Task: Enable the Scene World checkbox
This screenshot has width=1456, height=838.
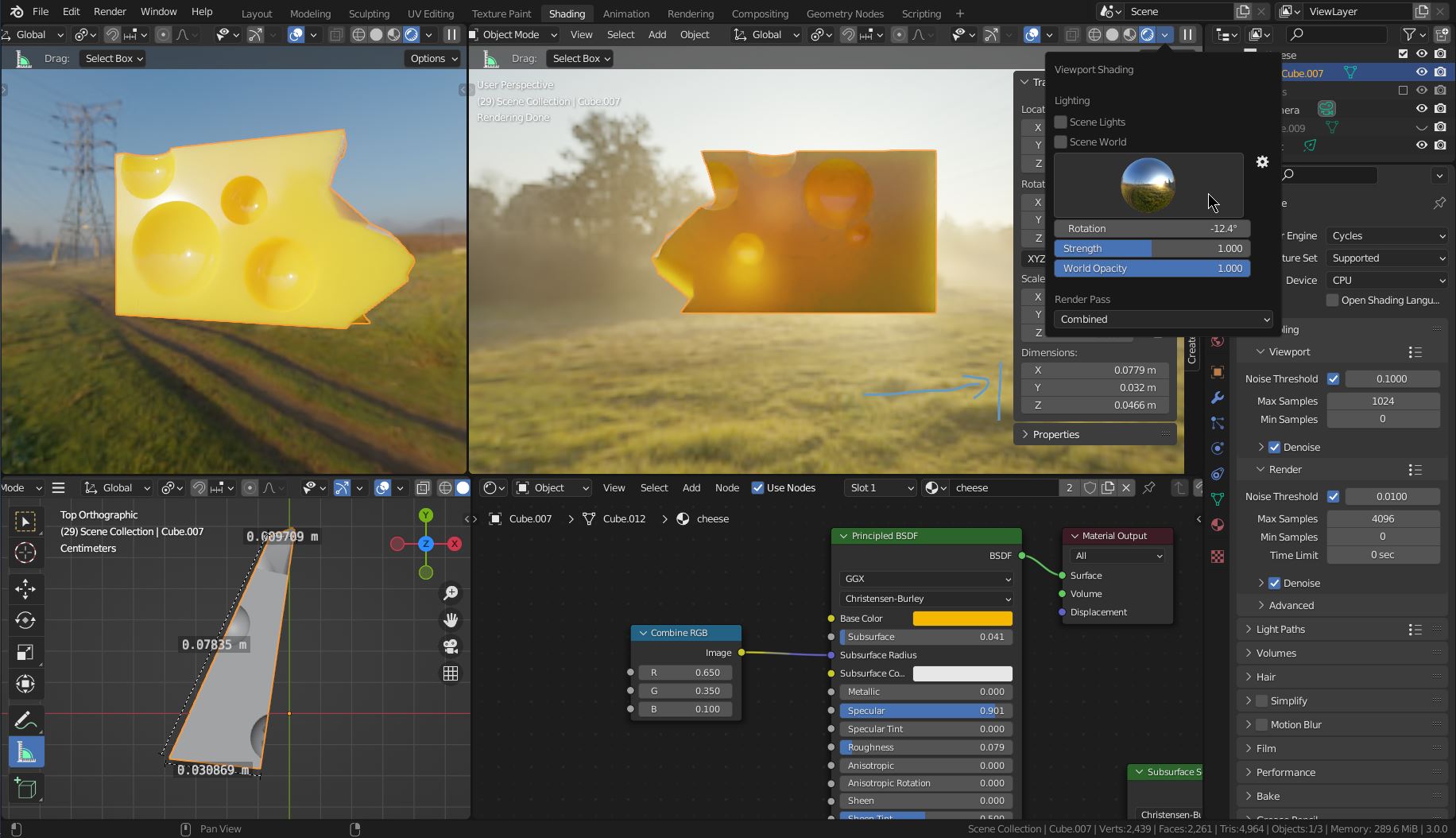Action: (x=1060, y=142)
